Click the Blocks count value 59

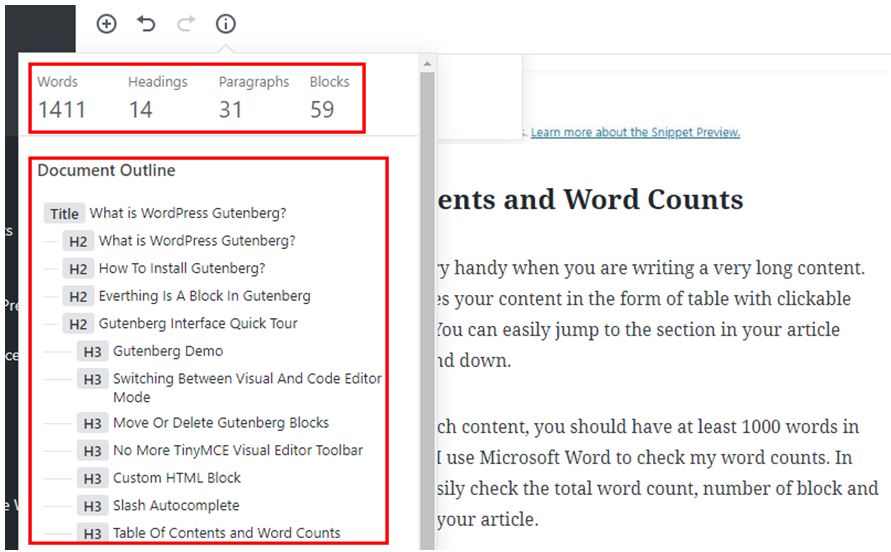tap(322, 110)
